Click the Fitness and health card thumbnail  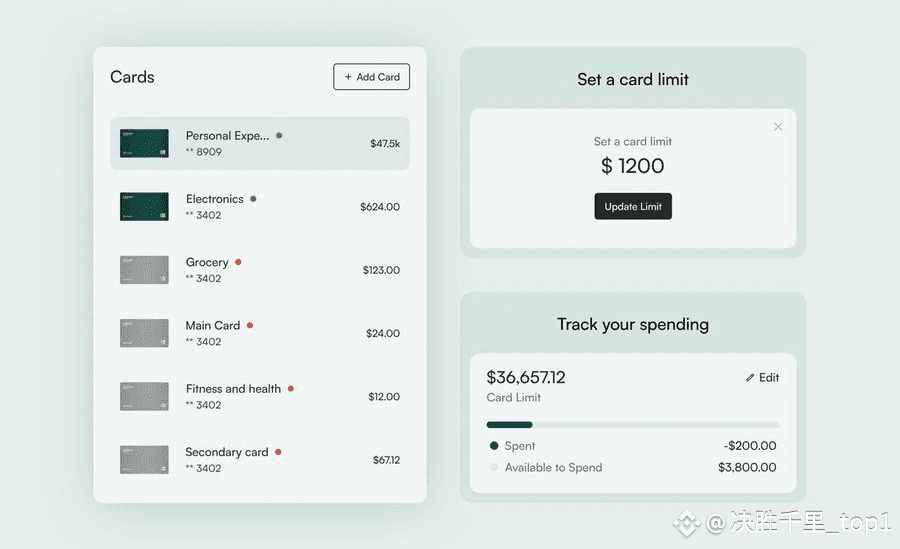(x=144, y=396)
